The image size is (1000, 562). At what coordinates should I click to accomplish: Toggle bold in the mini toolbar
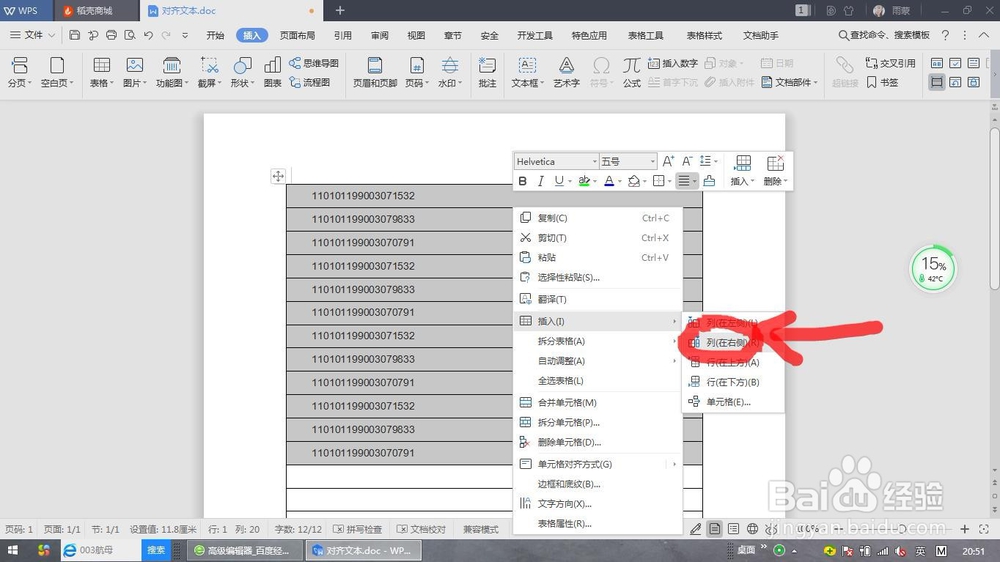pos(522,181)
